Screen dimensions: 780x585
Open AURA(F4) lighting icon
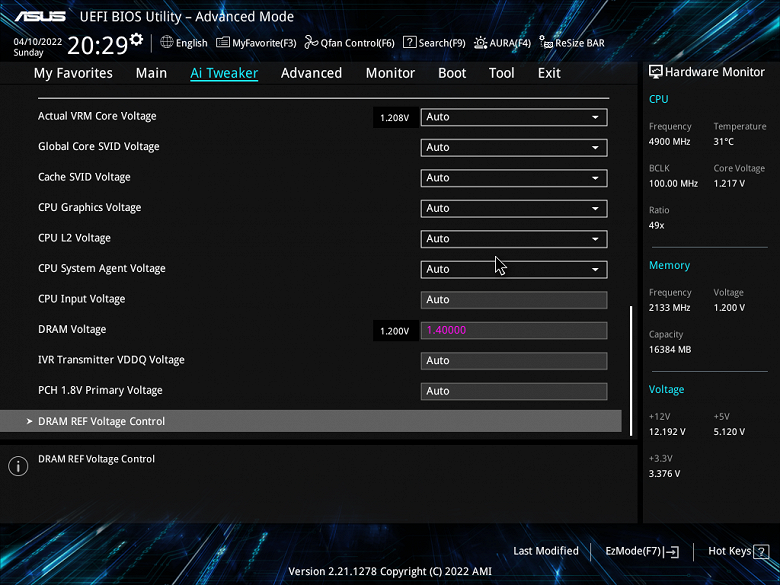coord(480,43)
